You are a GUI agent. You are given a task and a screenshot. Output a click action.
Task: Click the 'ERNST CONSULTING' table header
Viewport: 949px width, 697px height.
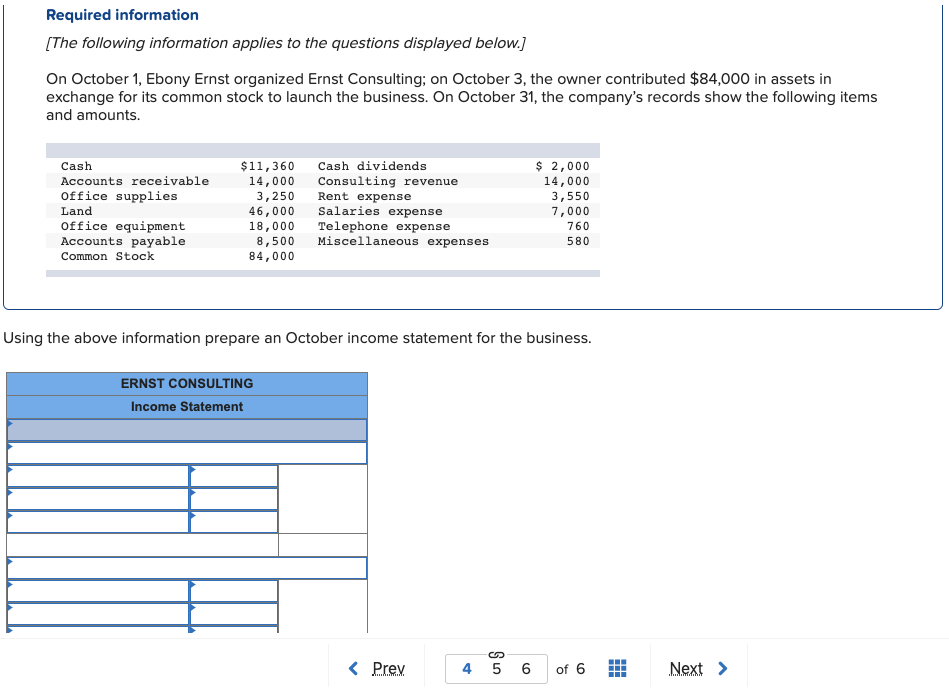[x=187, y=384]
